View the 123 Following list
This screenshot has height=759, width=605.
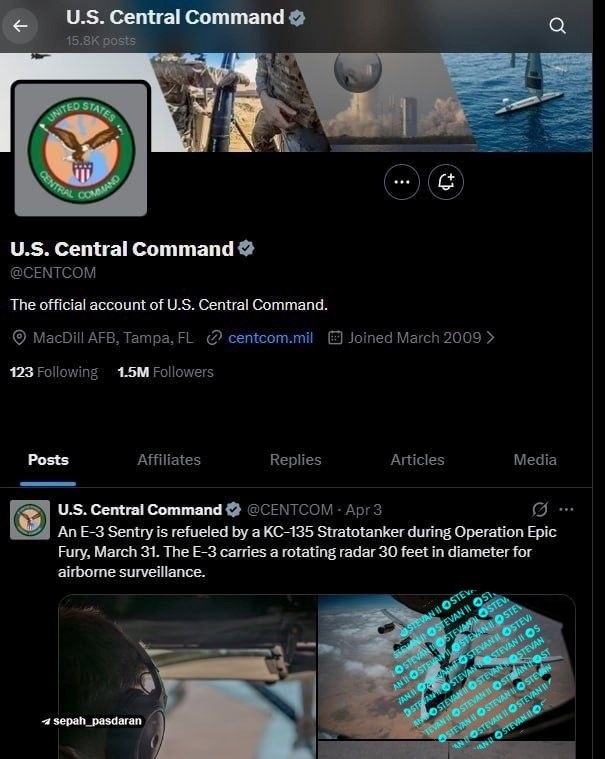point(54,372)
